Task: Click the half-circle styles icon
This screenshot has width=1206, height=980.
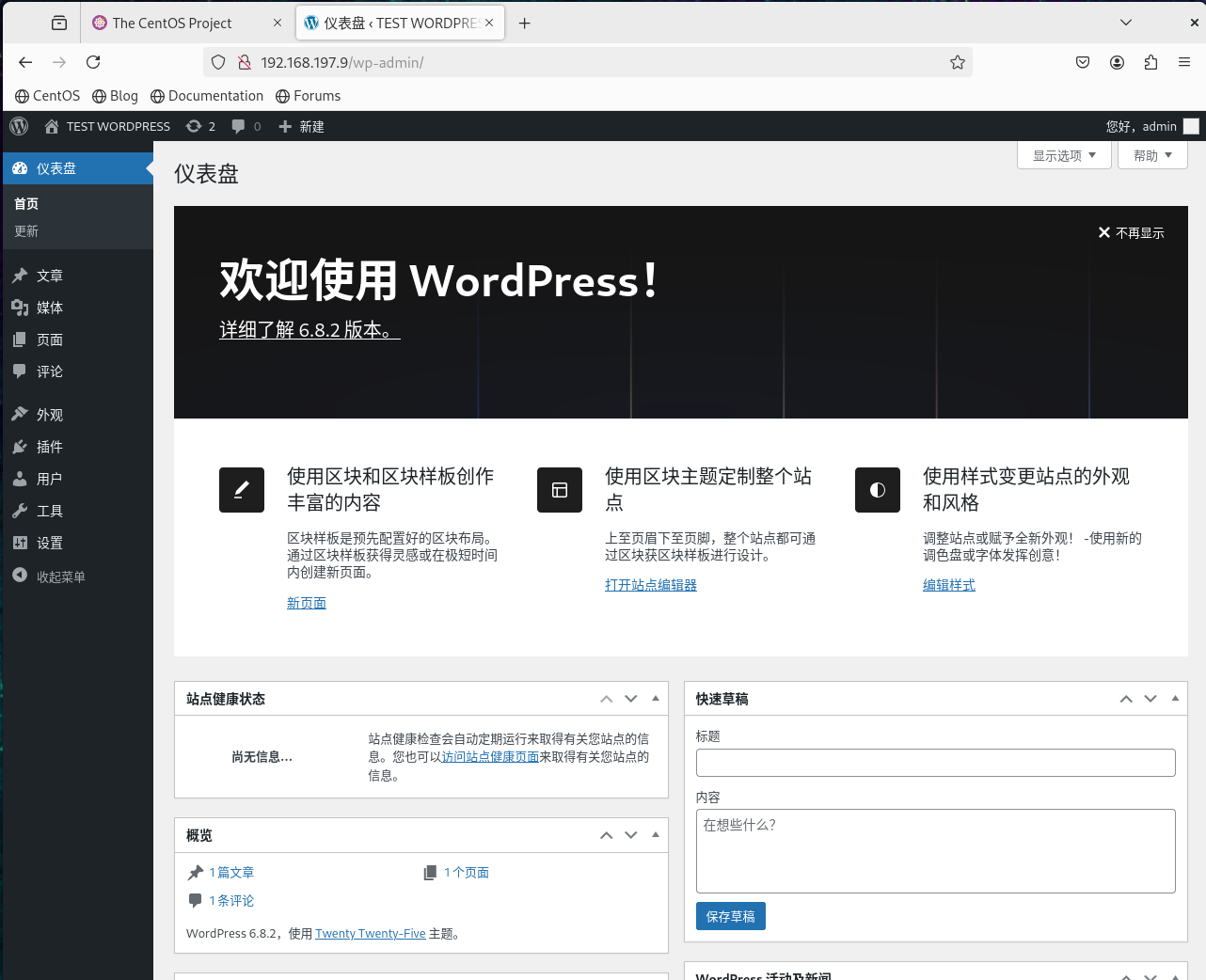Action: click(878, 490)
